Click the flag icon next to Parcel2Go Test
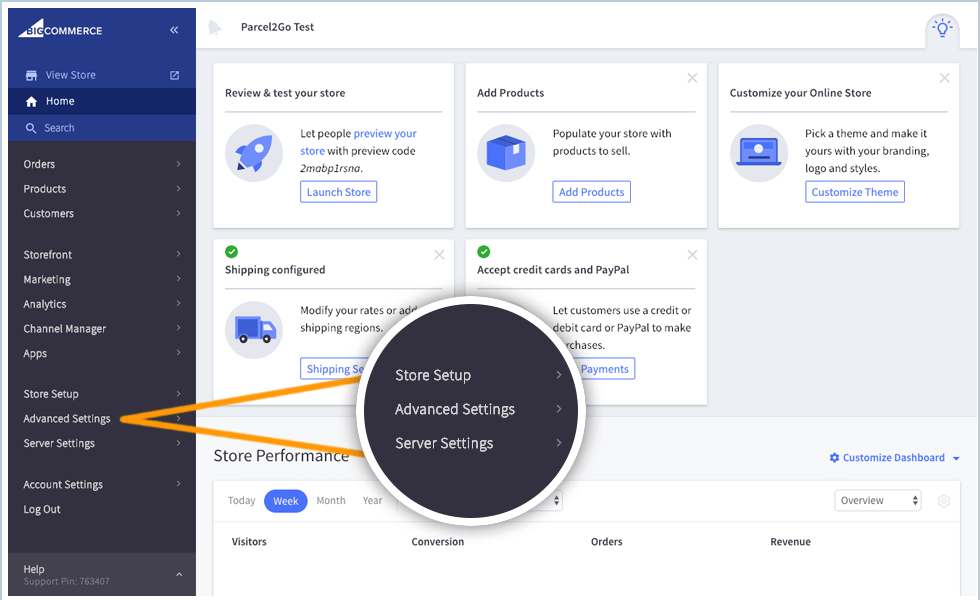Screen dimensions: 980x600 [x=213, y=27]
